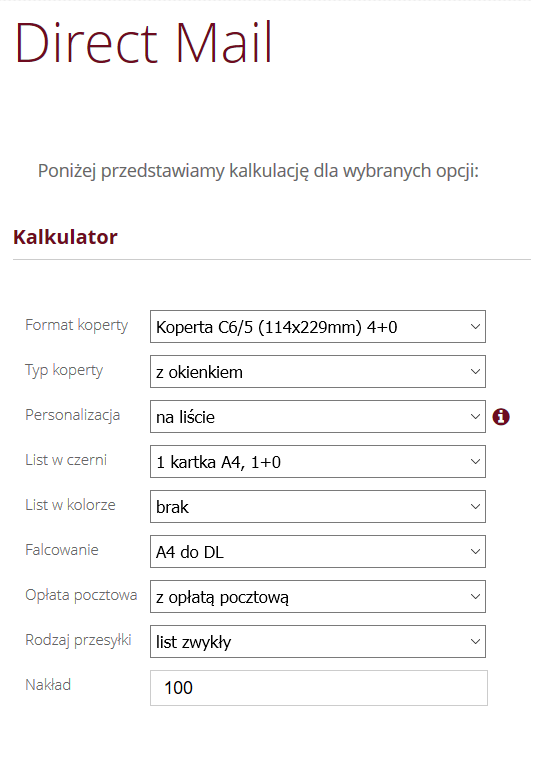Click the Falcowanie label
Image resolution: width=542 pixels, height=771 pixels.
coord(62,550)
